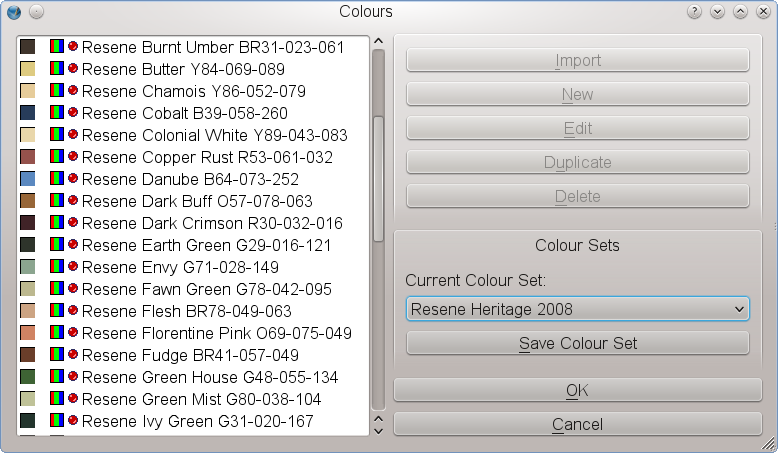Cancel the Colours dialog
This screenshot has height=453, width=778.
point(578,424)
